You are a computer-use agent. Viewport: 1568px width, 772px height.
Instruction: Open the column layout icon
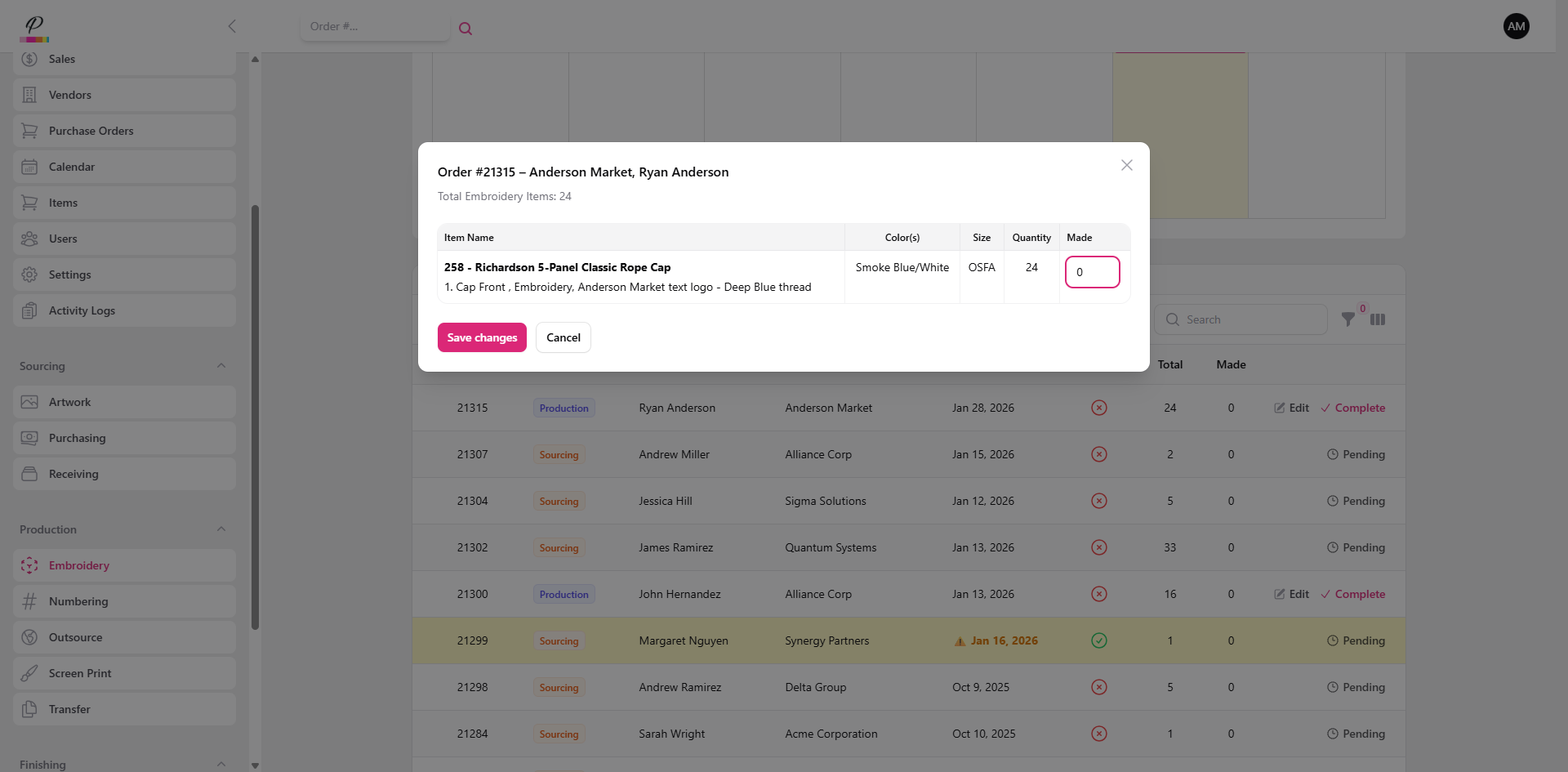(x=1378, y=319)
